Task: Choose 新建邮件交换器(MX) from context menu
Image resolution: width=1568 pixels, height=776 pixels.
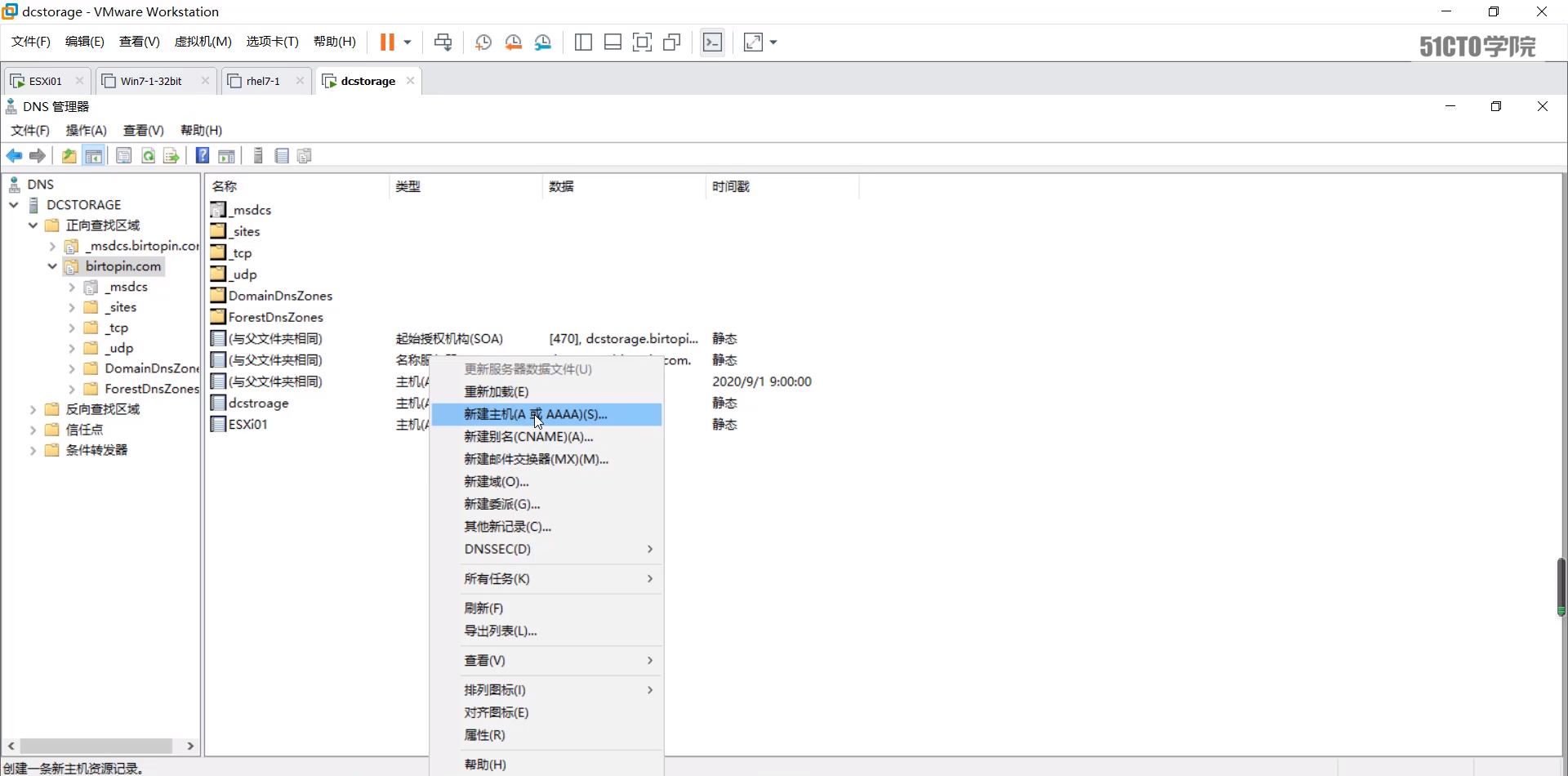Action: pos(546,459)
